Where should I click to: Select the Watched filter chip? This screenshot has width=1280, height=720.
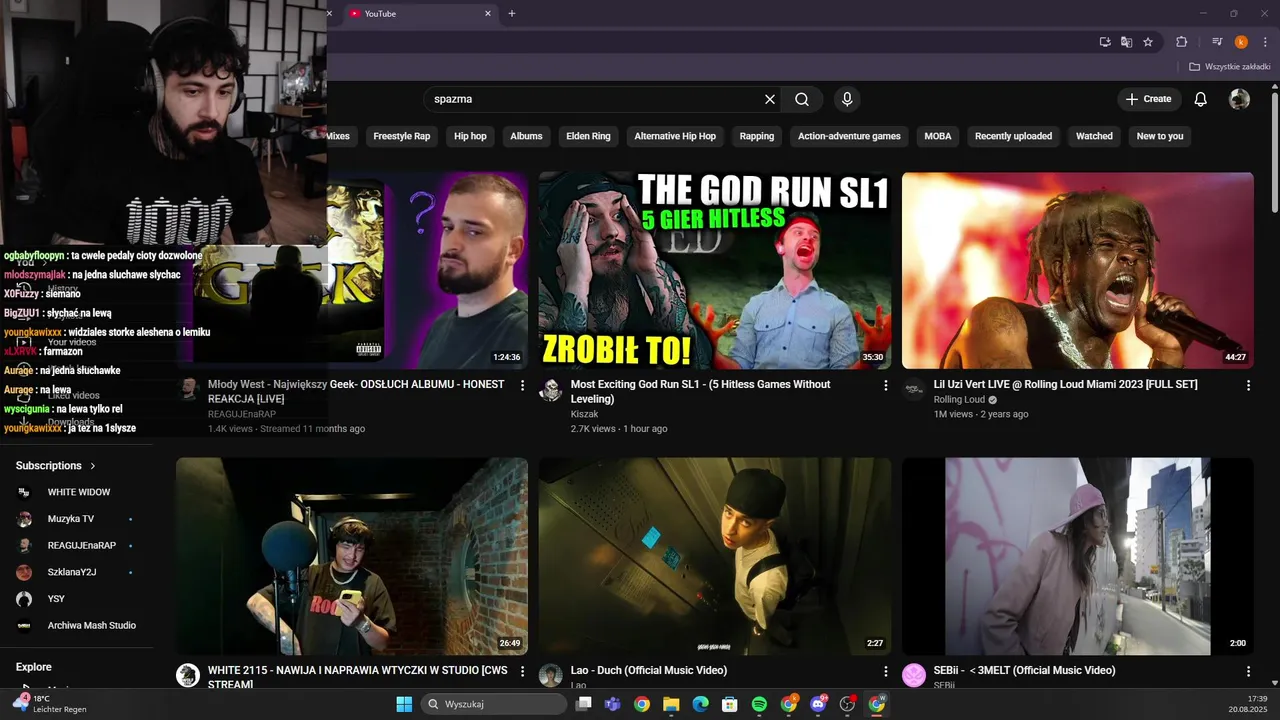[1094, 136]
